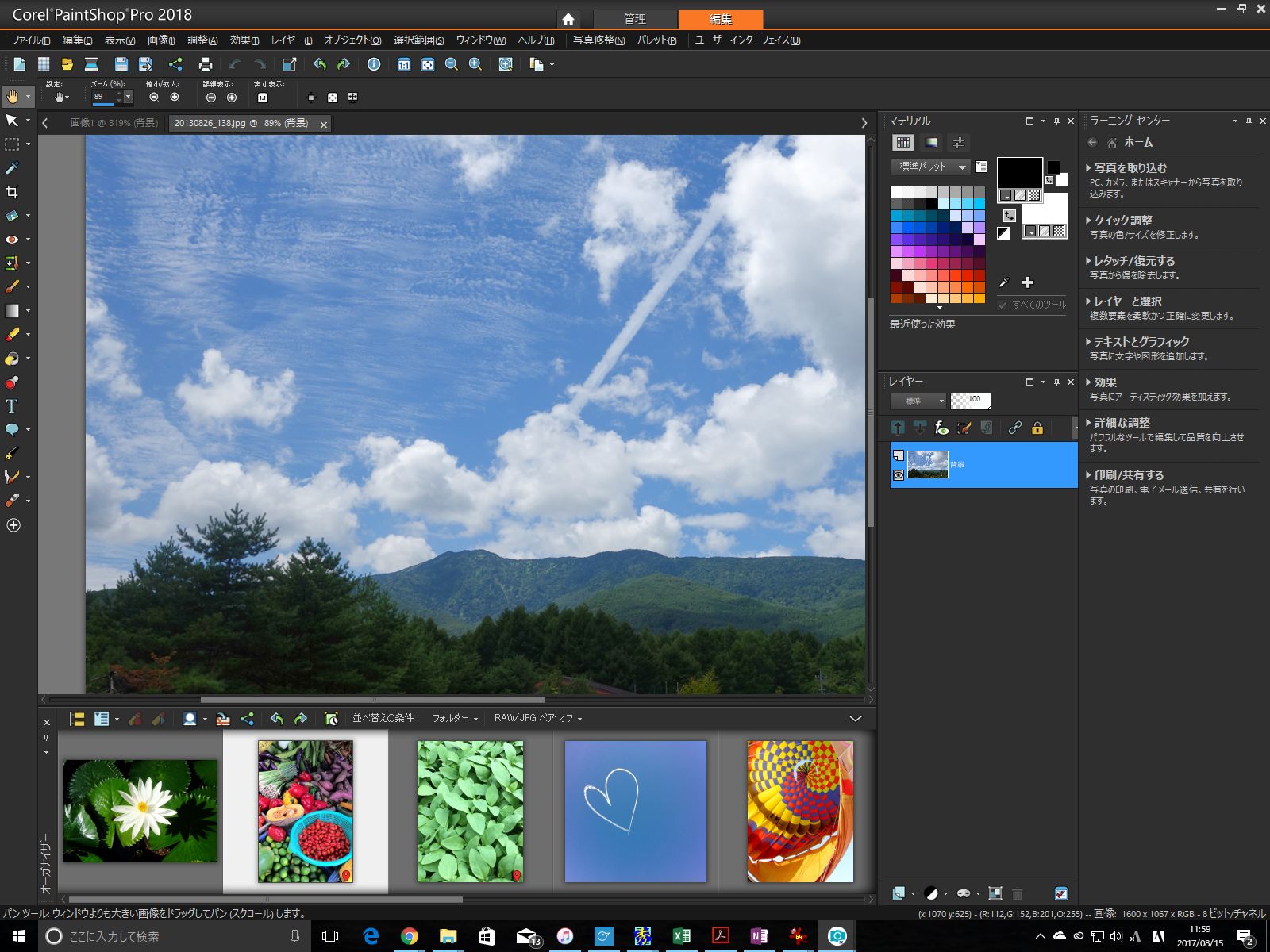Expand the 写真を取り込む section
Viewport: 1270px width, 952px height.
click(x=1130, y=168)
